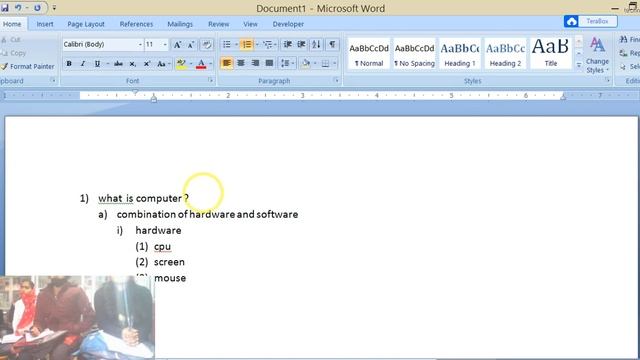Viewport: 640px width, 360px height.
Task: Open the Page Layout tab
Action: tap(86, 24)
